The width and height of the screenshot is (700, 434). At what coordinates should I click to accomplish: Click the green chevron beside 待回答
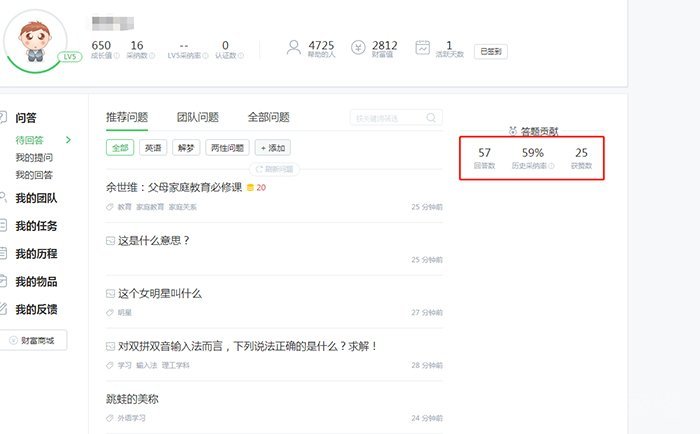68,140
